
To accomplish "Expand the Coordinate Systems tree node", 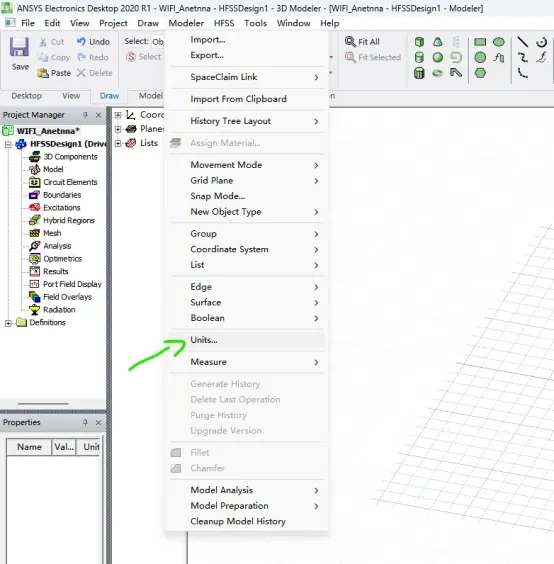I will (118, 115).
